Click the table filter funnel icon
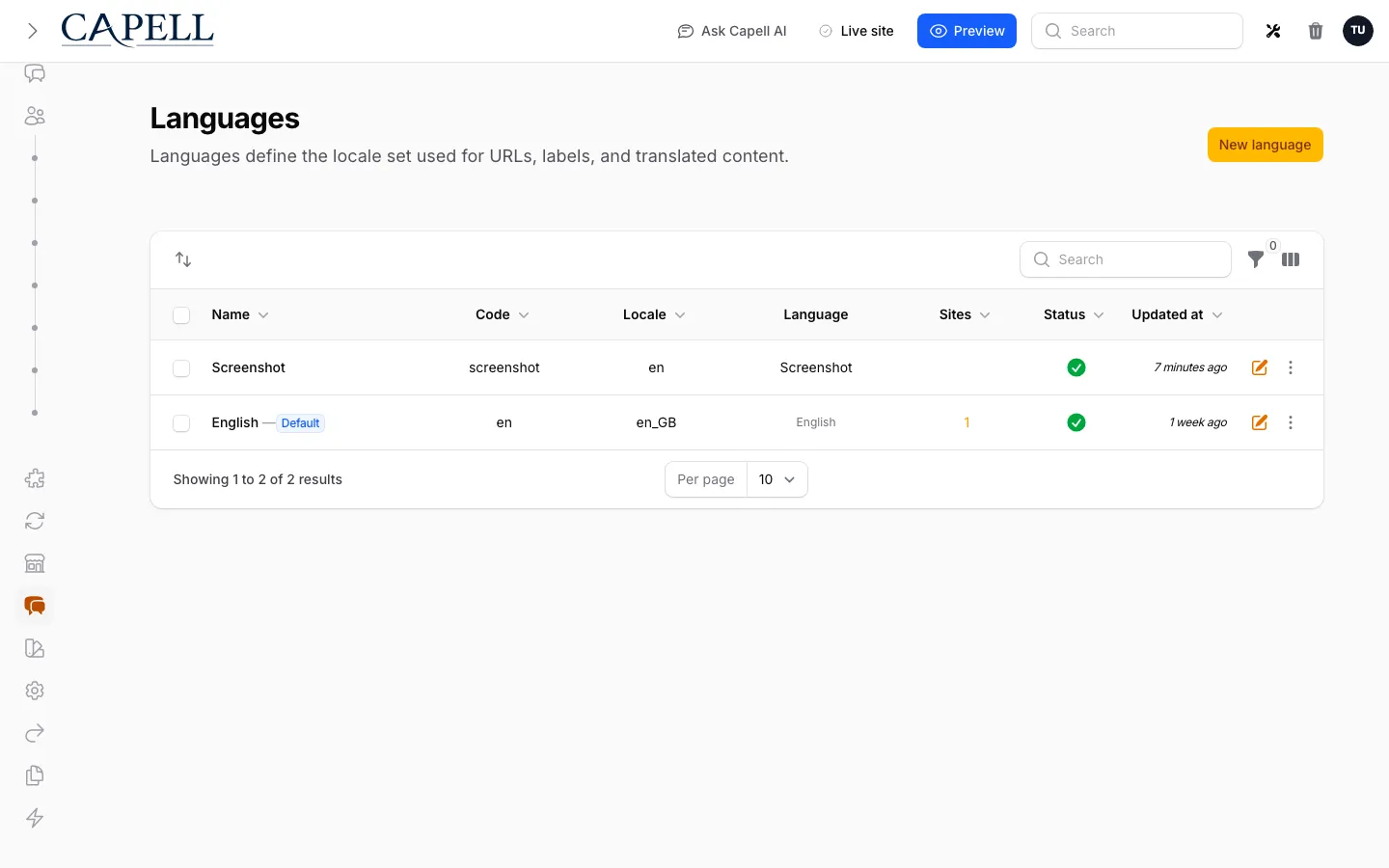The height and width of the screenshot is (868, 1389). click(x=1256, y=259)
